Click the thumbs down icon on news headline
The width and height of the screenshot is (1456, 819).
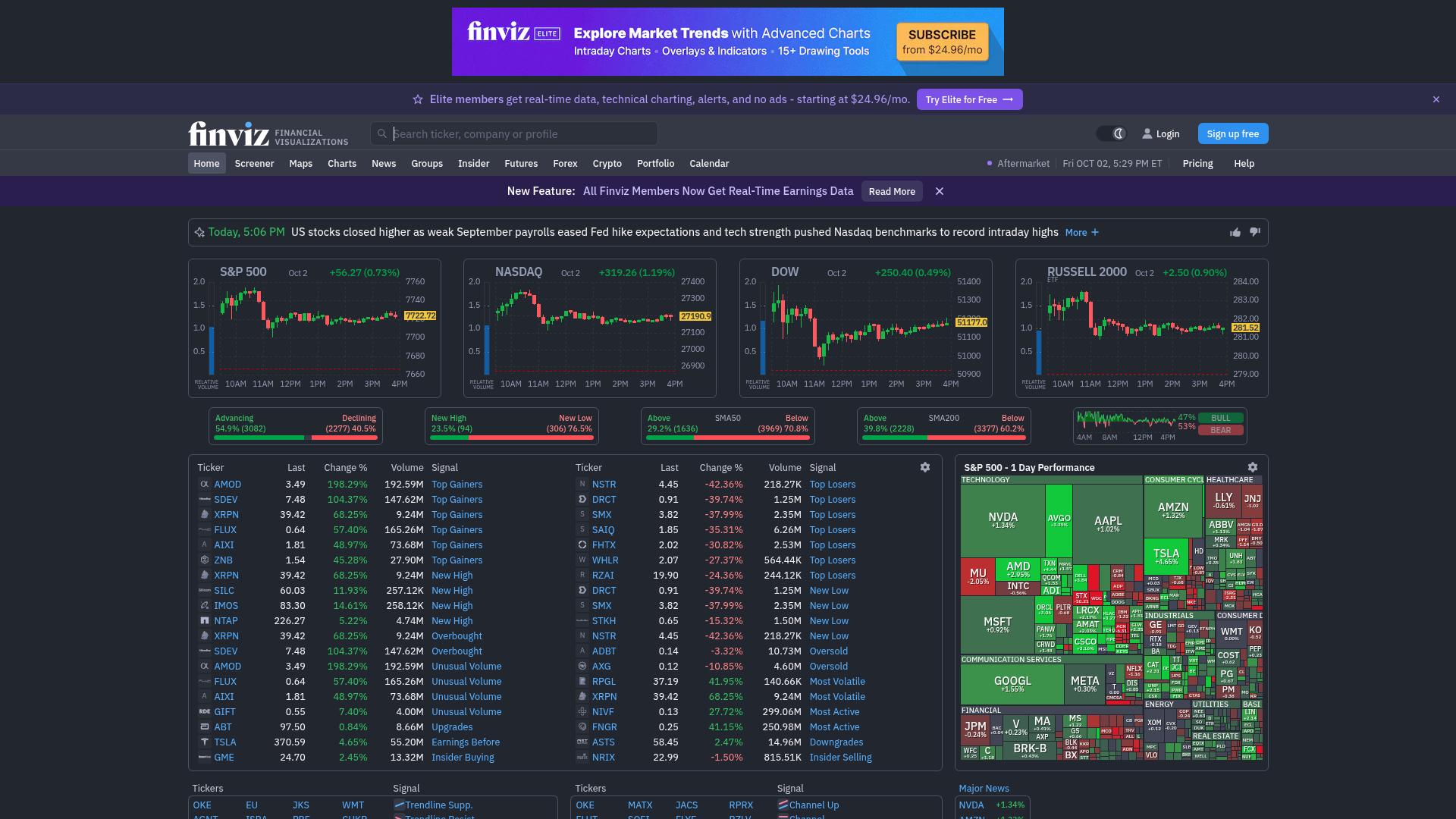click(x=1255, y=232)
